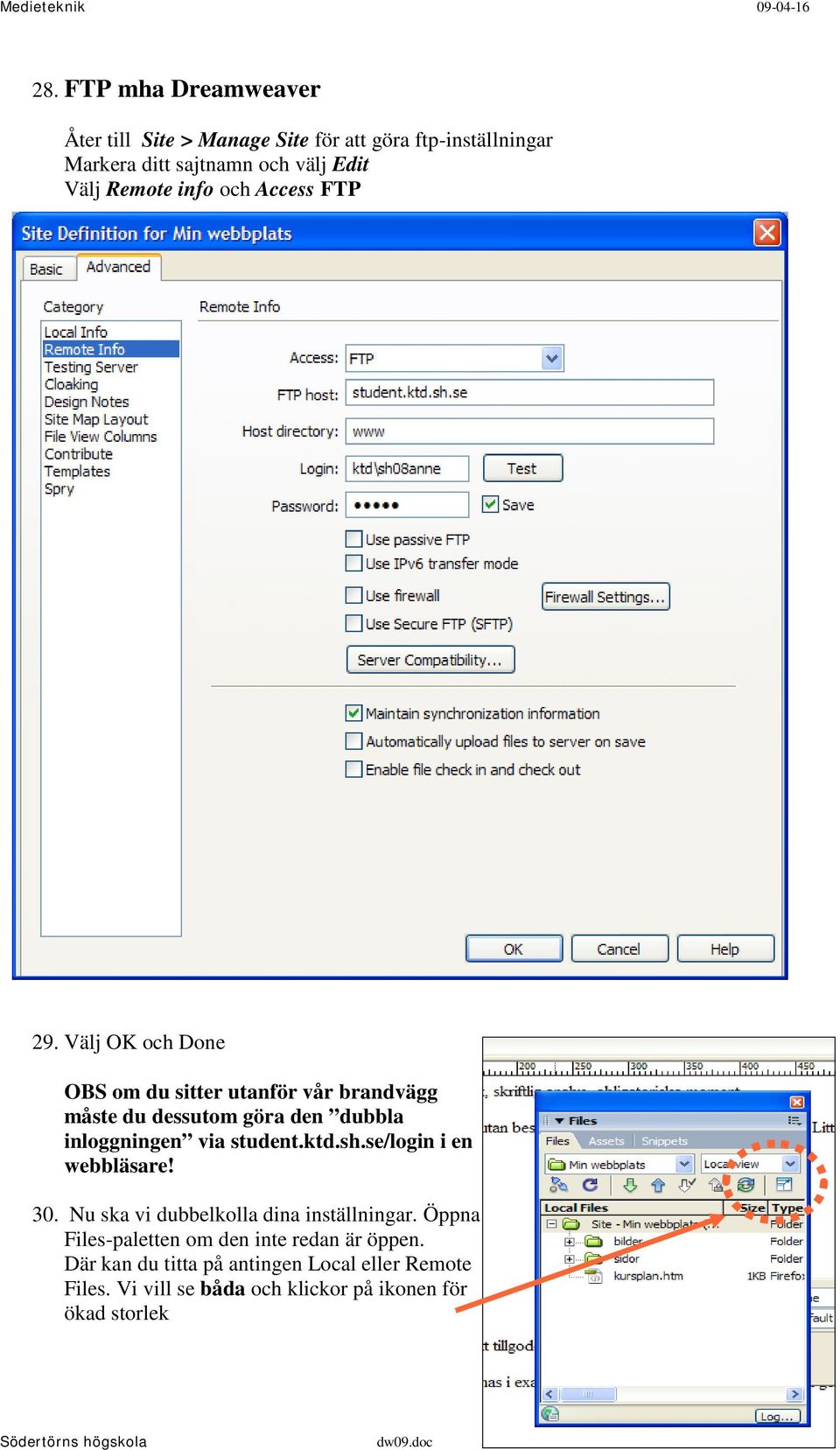Confirm with the OK button

coord(514,949)
